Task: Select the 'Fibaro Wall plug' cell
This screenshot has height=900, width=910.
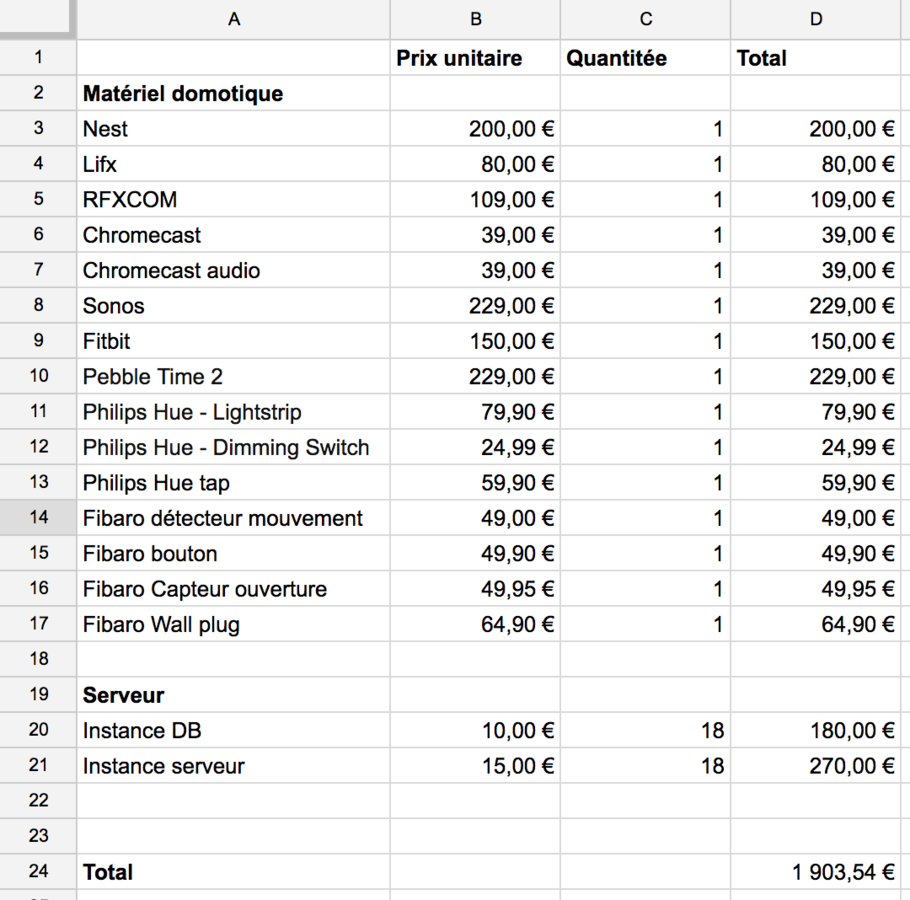Action: click(233, 624)
